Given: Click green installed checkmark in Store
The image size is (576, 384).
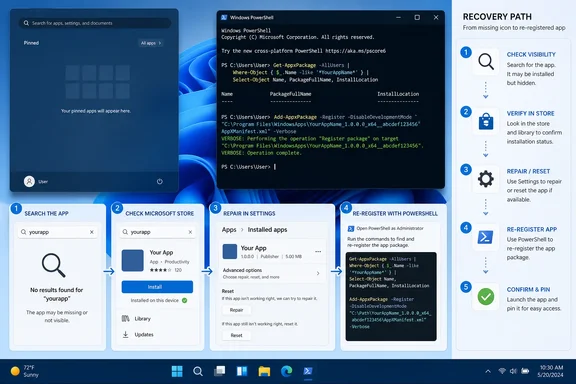Looking at the screenshot, I should point(184,300).
